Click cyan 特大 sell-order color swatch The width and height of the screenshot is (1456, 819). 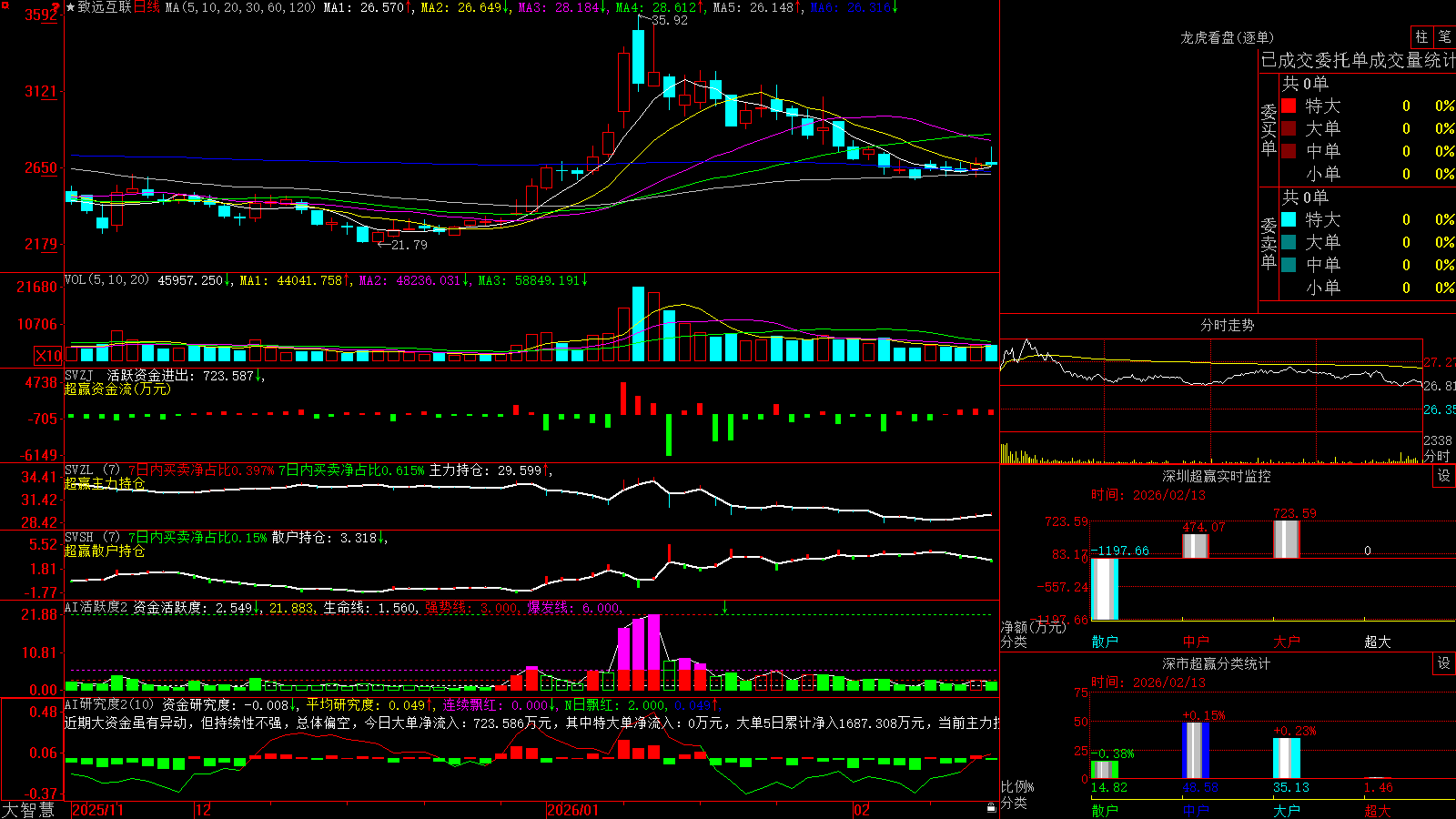pyautogui.click(x=1289, y=219)
